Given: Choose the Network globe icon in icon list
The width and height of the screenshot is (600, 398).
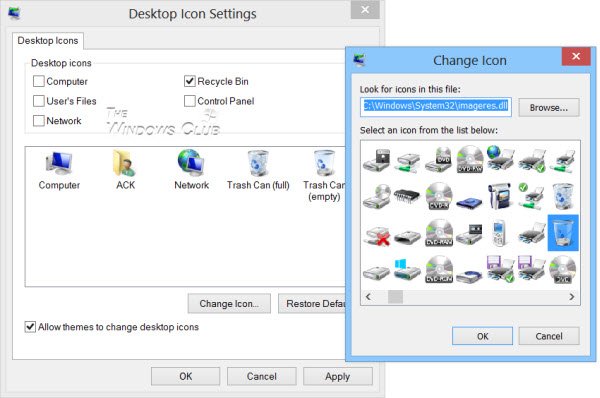Looking at the screenshot, I should coord(191,170).
